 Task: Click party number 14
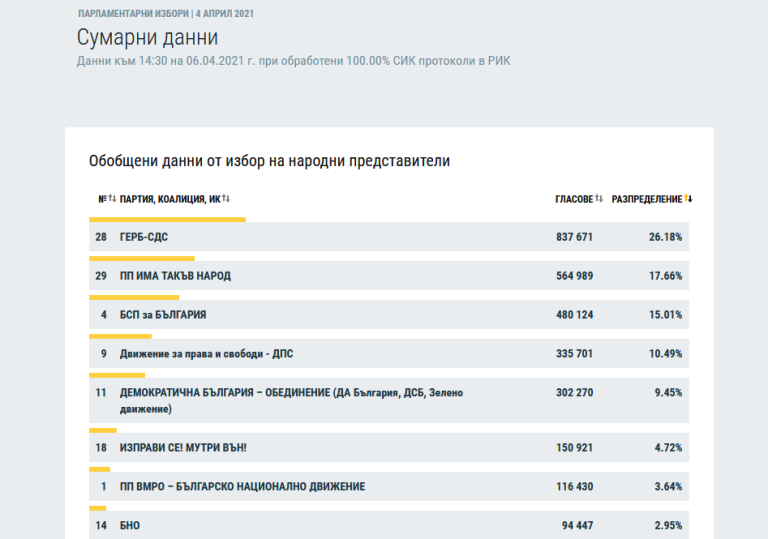[101, 525]
